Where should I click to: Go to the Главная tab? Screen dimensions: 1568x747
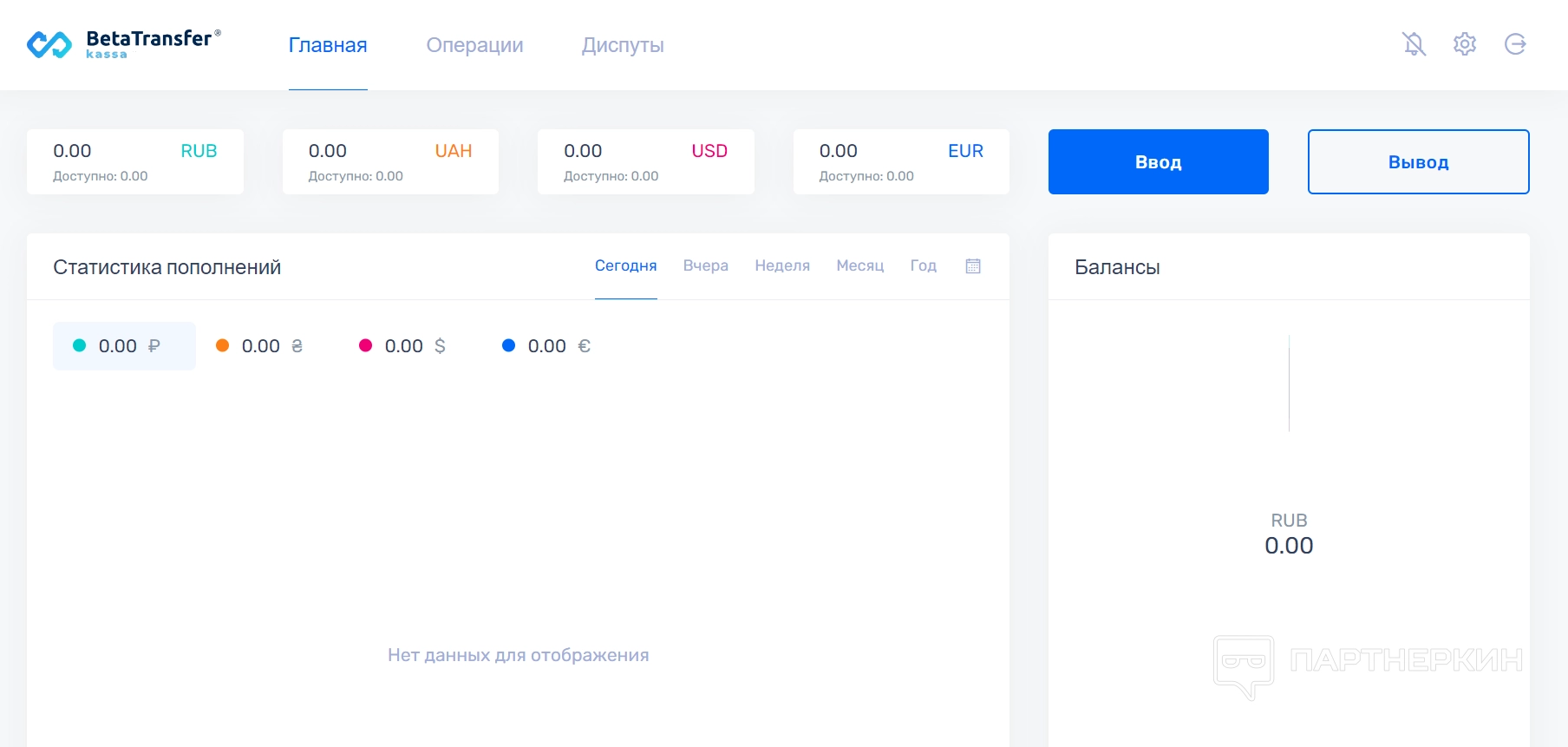(x=328, y=45)
